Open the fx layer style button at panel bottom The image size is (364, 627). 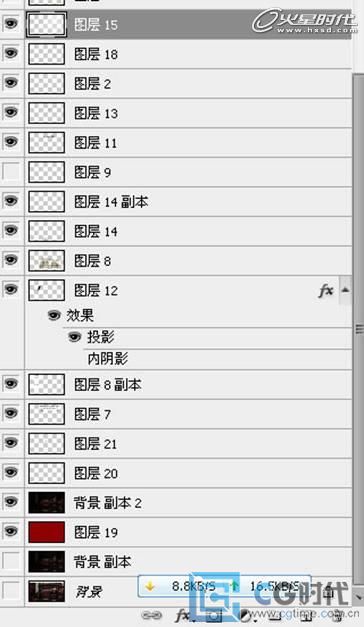click(x=184, y=615)
